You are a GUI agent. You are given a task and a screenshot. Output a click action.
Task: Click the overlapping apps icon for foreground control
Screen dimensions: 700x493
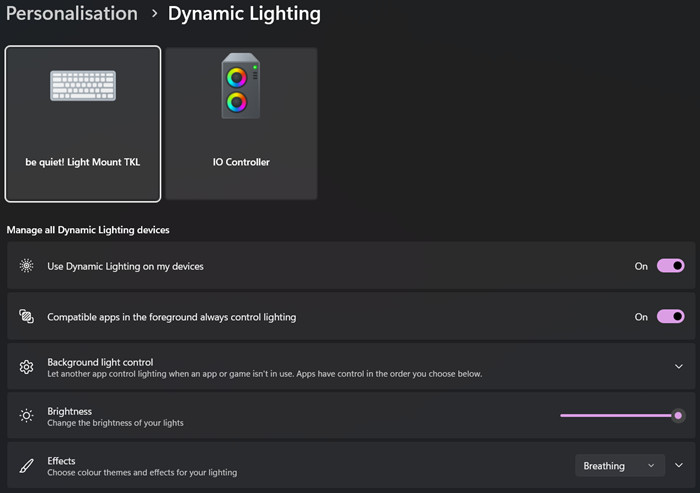(26, 316)
